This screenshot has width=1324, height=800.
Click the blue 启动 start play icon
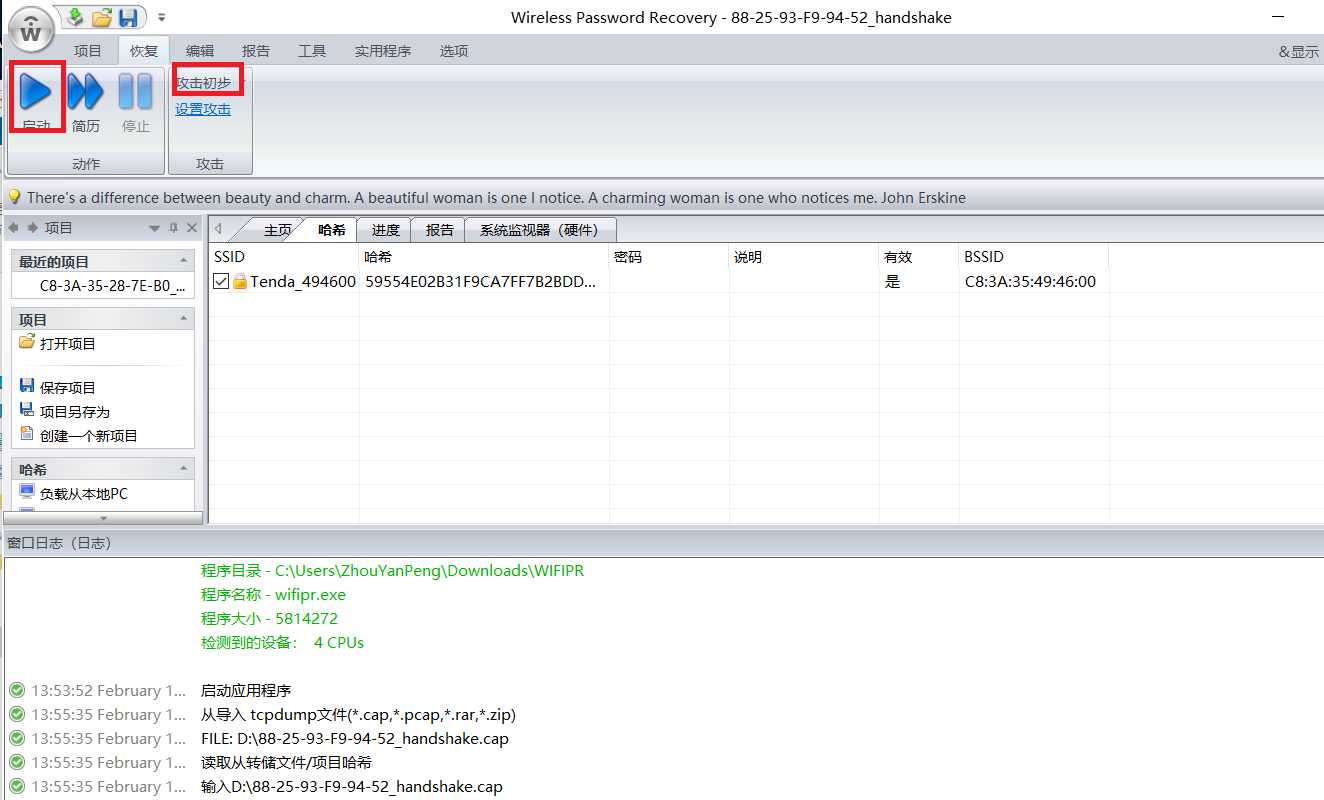[x=36, y=92]
